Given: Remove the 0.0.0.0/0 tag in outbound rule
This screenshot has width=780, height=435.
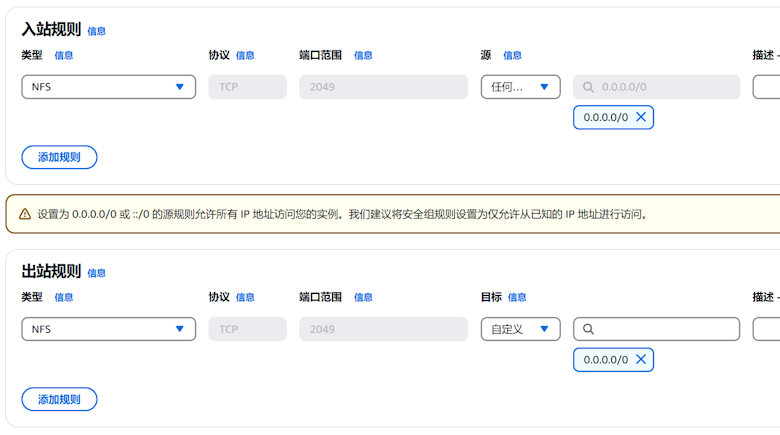Looking at the screenshot, I should click(x=641, y=359).
